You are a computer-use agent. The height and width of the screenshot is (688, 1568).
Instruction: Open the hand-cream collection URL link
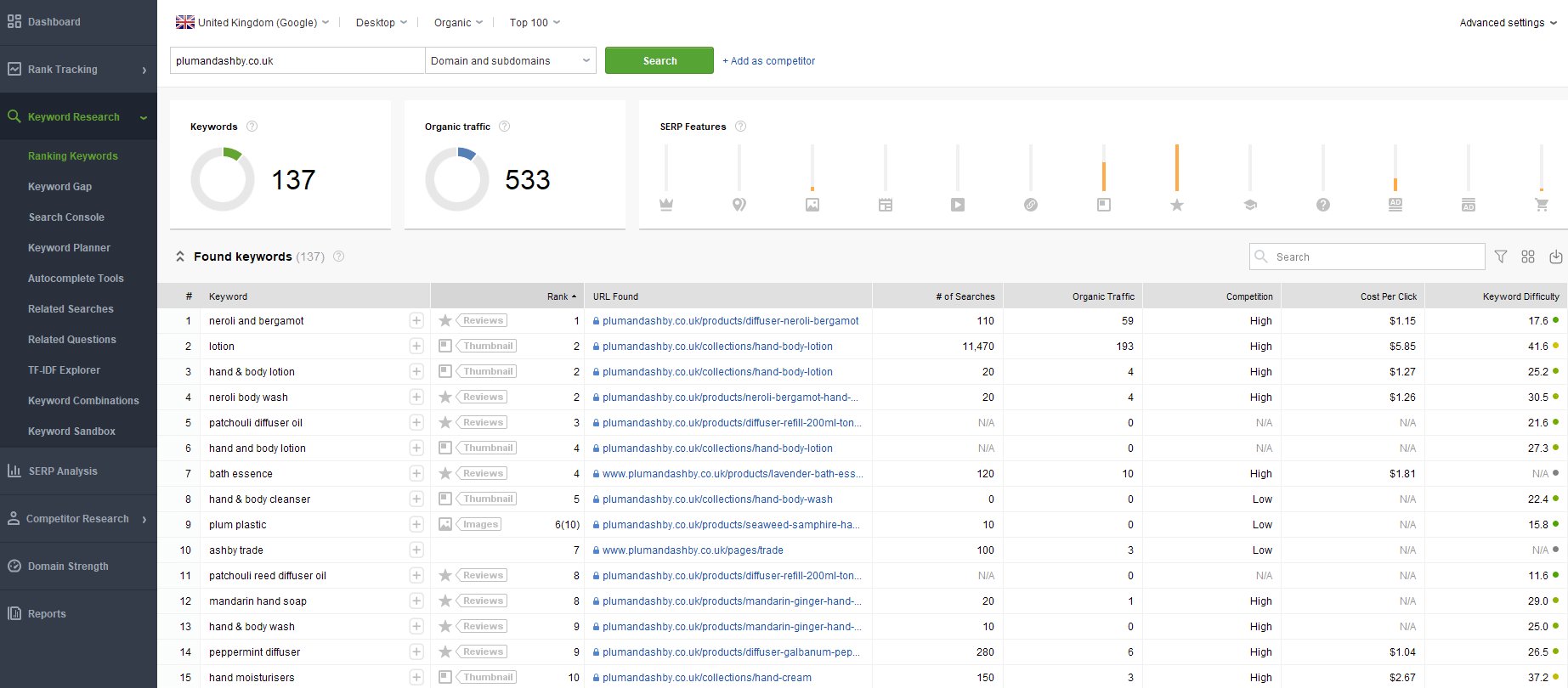click(x=706, y=677)
